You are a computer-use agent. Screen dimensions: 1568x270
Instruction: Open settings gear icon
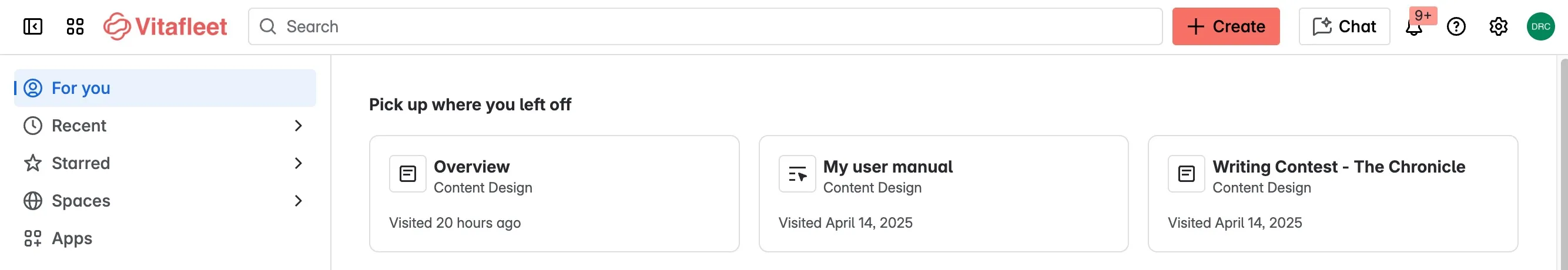[1498, 27]
